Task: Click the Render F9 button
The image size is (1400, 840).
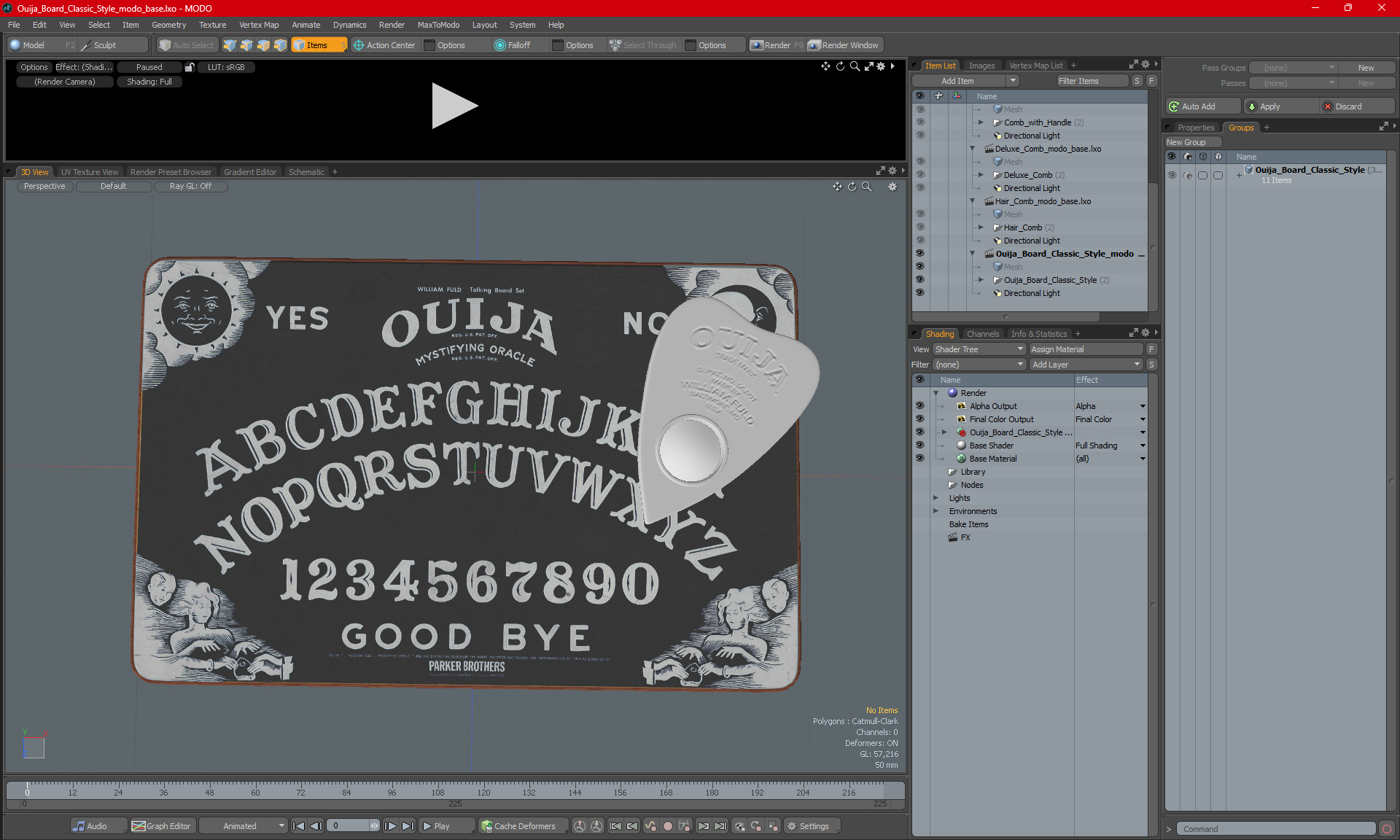Action: [x=777, y=45]
